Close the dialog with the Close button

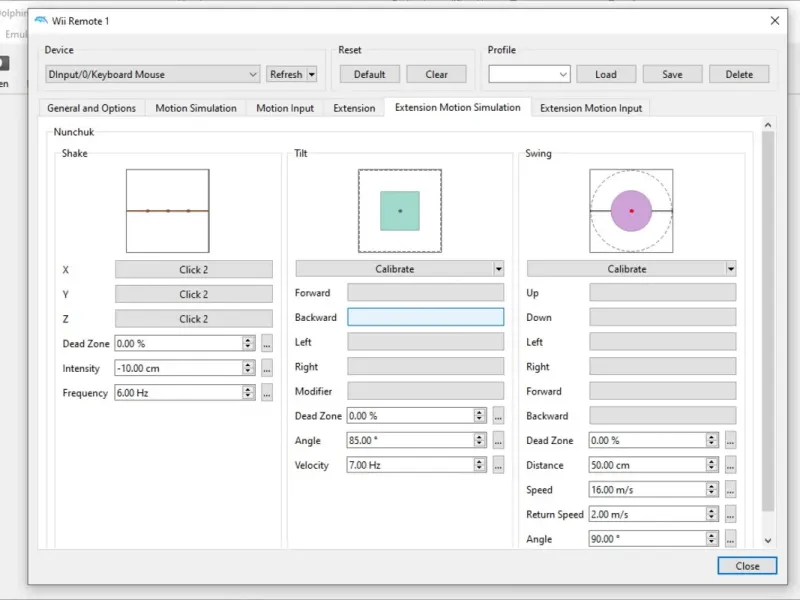(x=747, y=566)
